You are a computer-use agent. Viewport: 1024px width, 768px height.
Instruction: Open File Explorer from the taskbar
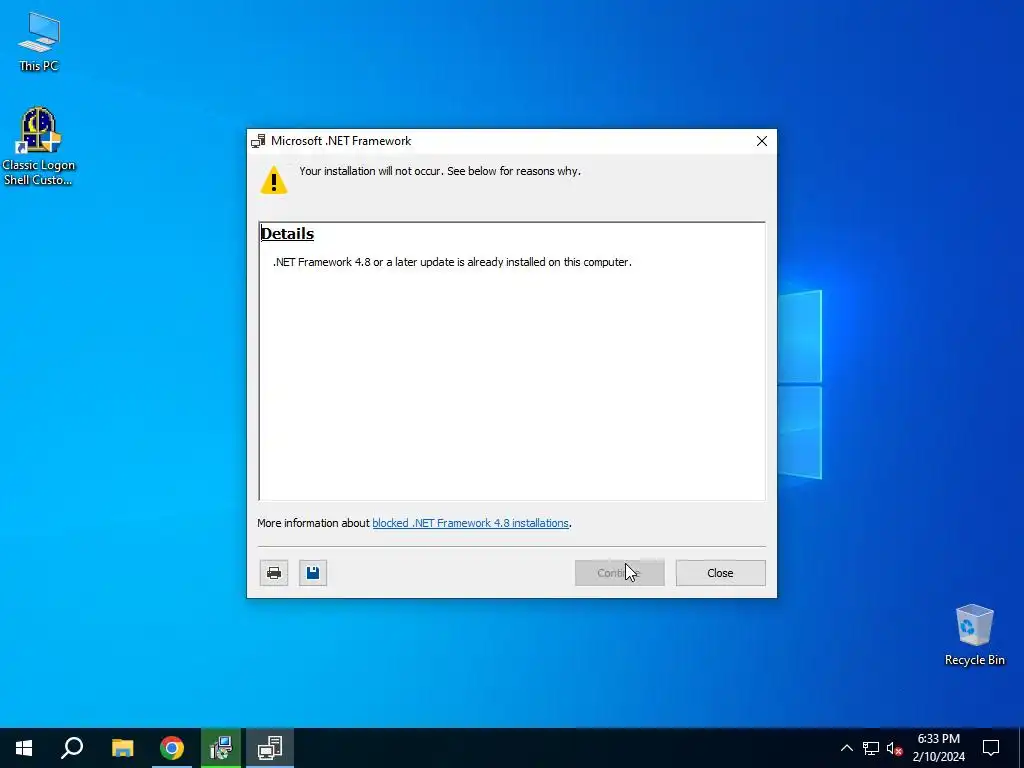pyautogui.click(x=122, y=748)
